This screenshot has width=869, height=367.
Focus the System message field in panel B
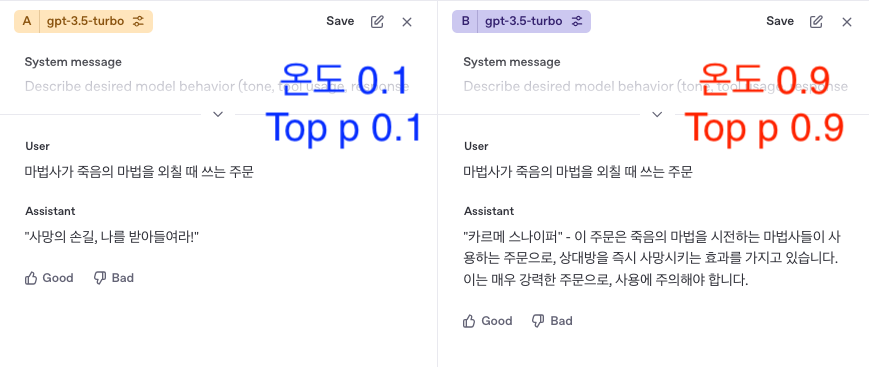click(656, 86)
